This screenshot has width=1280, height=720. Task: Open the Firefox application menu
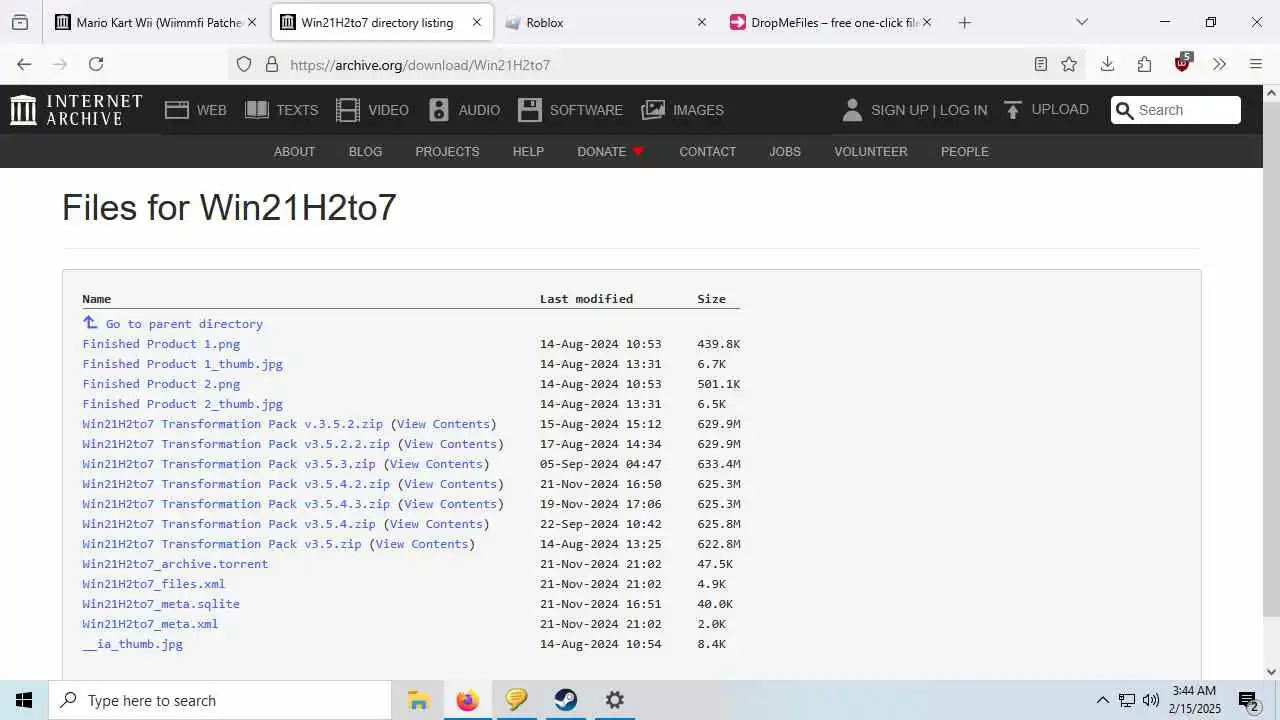pyautogui.click(x=1256, y=64)
